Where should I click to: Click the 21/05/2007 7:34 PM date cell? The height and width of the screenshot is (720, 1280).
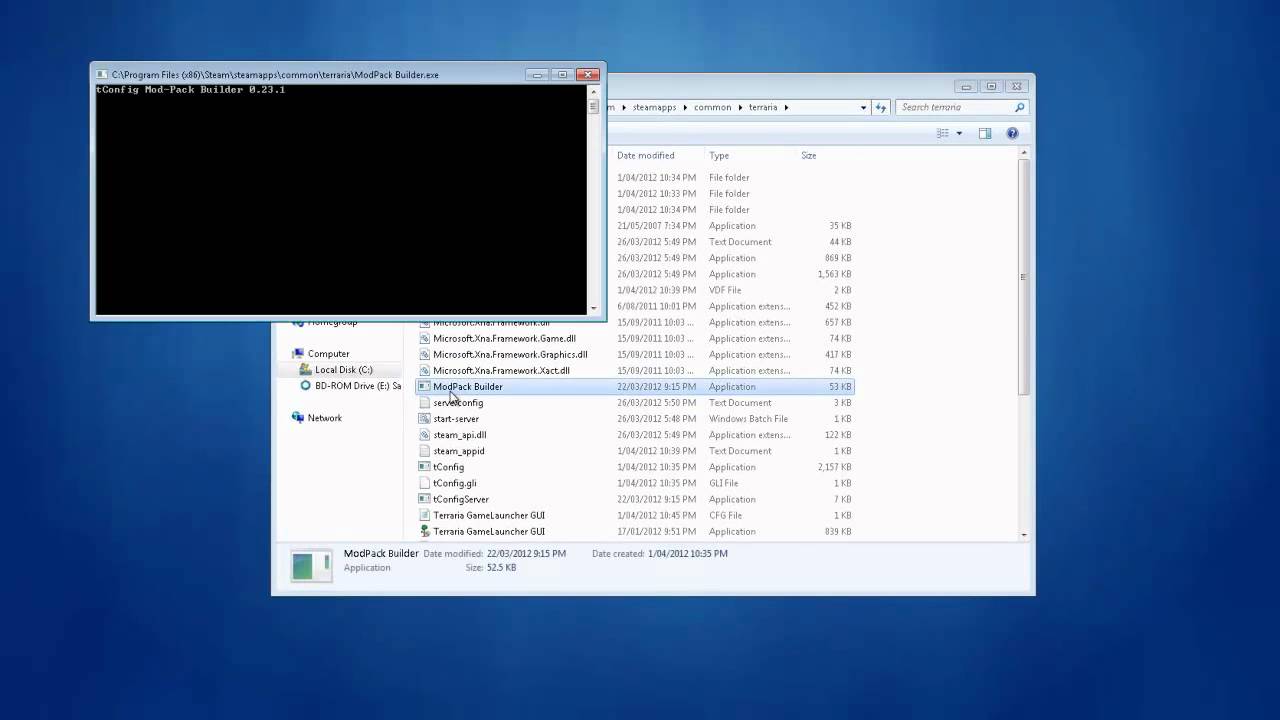[x=656, y=226]
